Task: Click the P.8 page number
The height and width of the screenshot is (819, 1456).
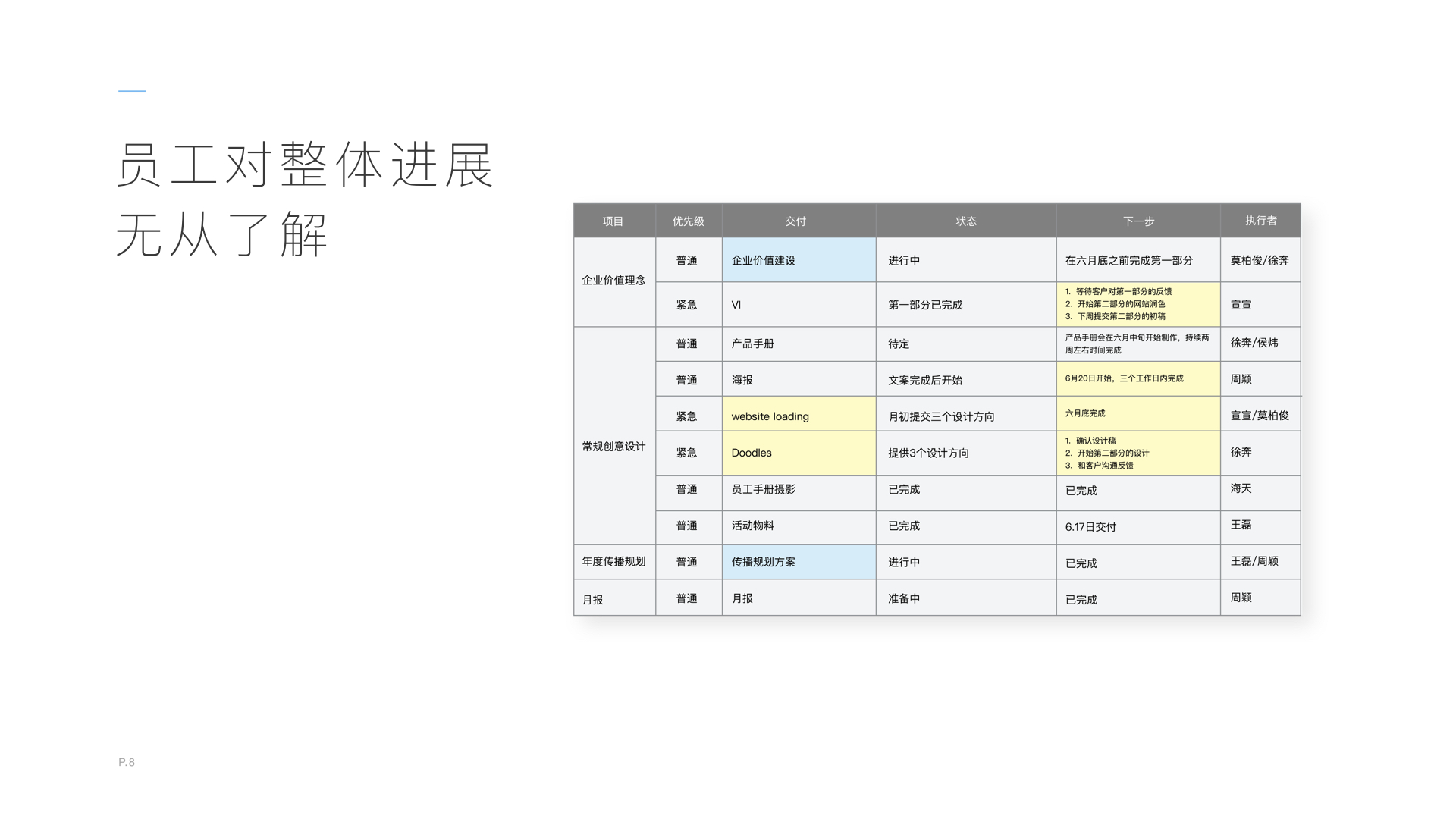Action: coord(127,762)
